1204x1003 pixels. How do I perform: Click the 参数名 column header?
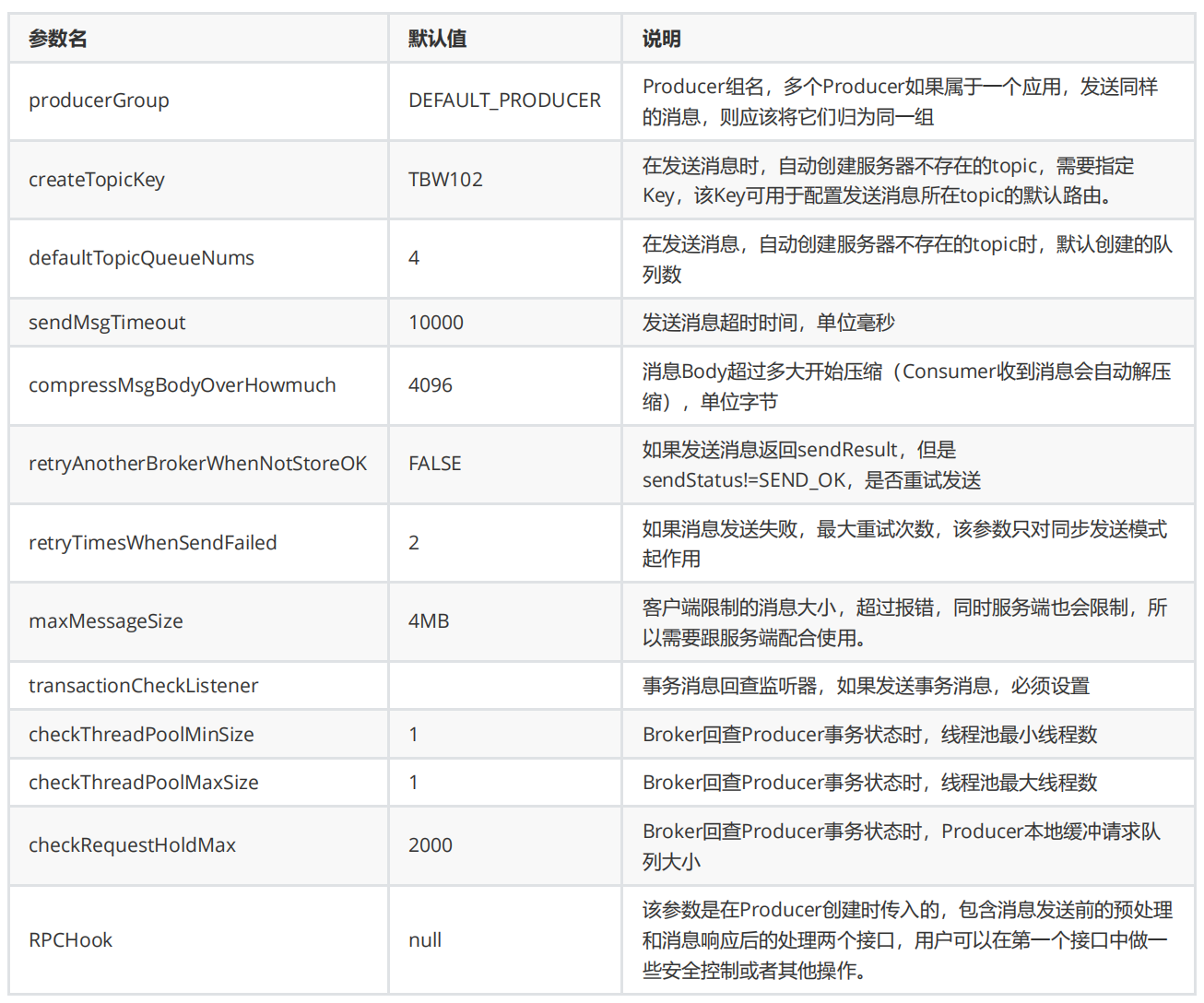(58, 39)
